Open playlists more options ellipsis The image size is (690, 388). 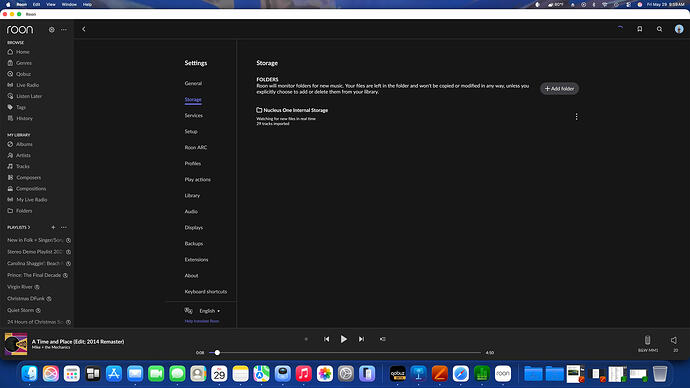point(64,227)
